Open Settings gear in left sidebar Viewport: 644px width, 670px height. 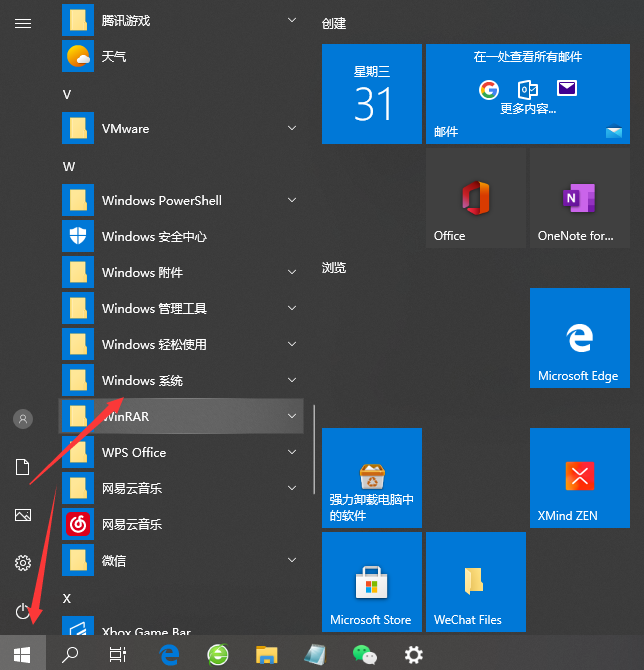coord(23,563)
